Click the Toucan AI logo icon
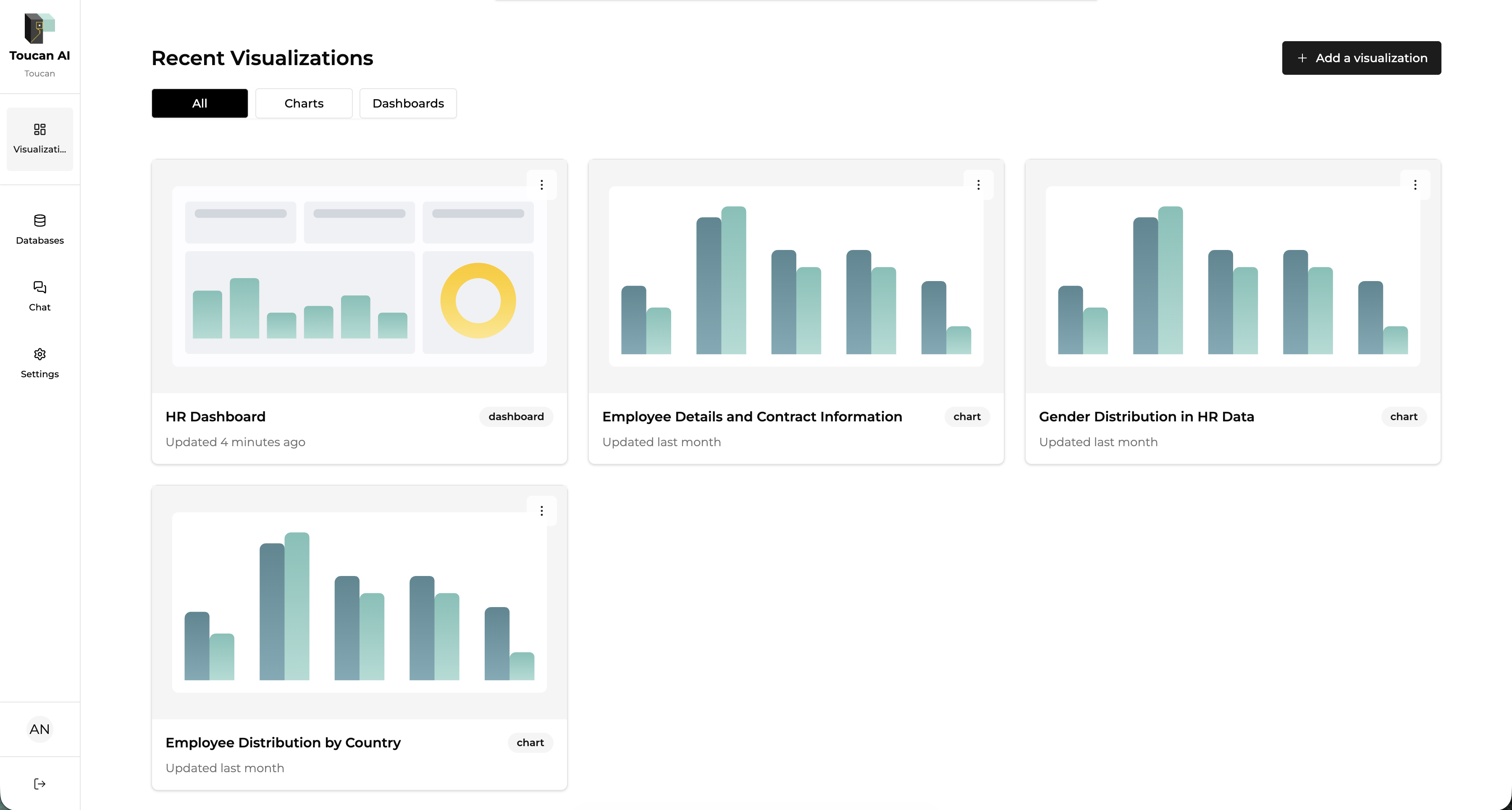Image resolution: width=1512 pixels, height=810 pixels. [x=39, y=28]
